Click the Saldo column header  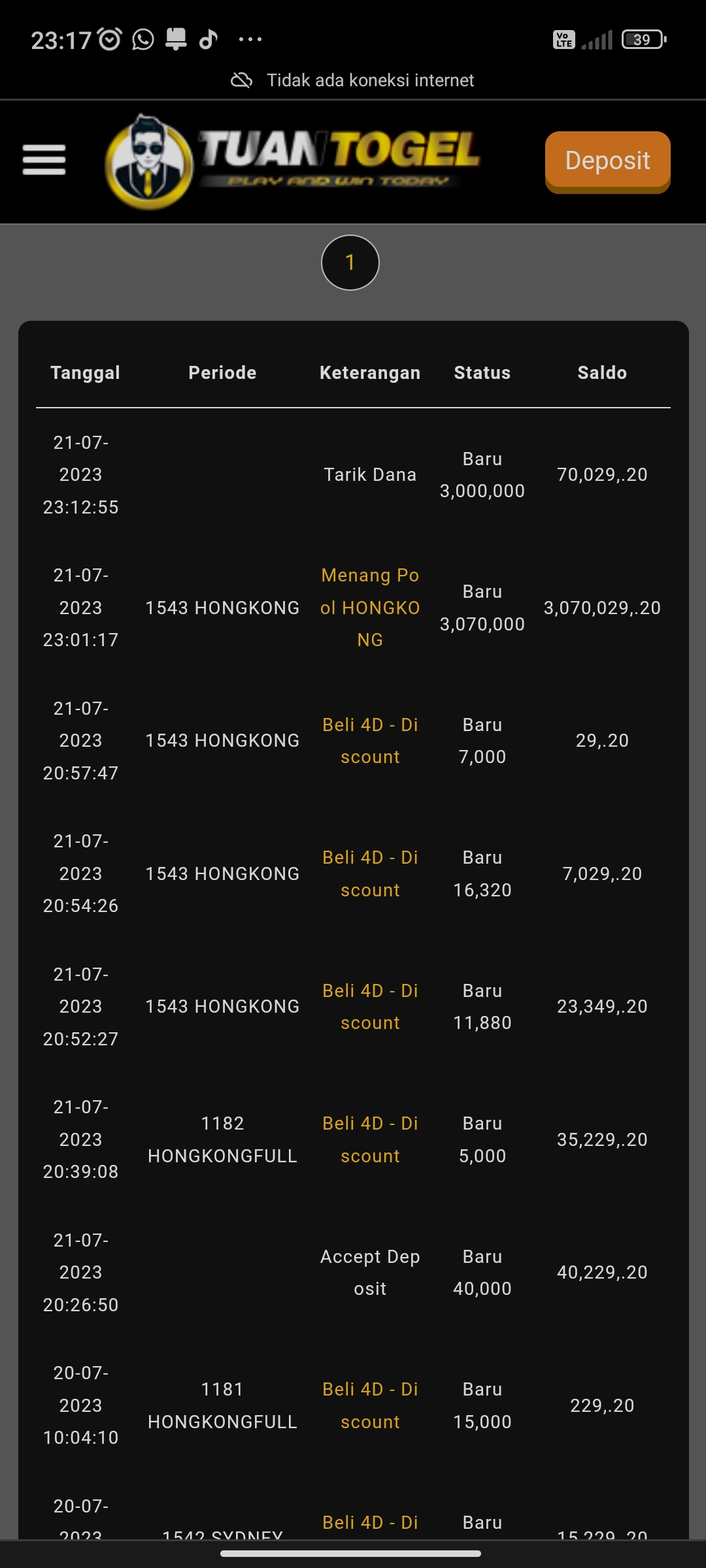pos(602,372)
